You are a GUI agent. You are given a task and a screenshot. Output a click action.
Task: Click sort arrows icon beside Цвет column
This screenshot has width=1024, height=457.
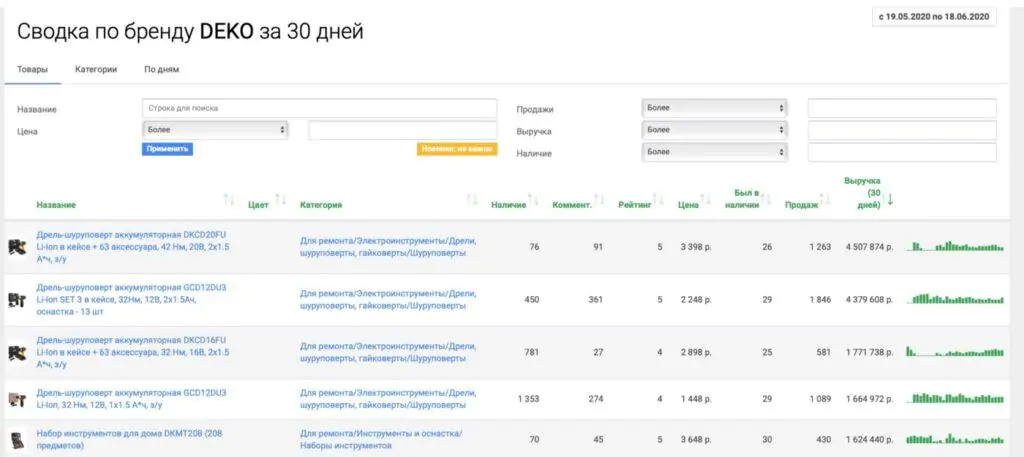coord(281,201)
